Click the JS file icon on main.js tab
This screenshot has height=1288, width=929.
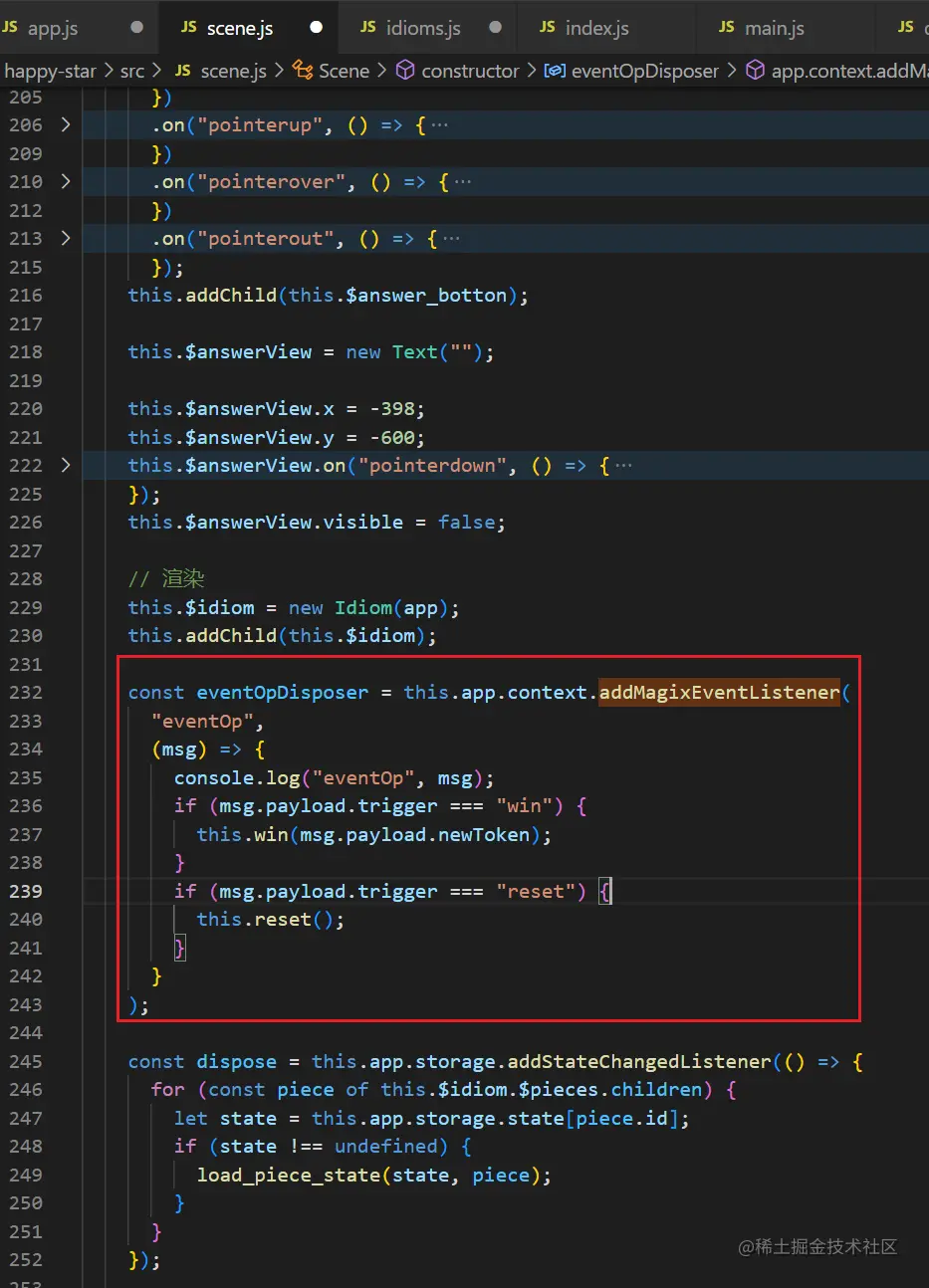coord(727,27)
